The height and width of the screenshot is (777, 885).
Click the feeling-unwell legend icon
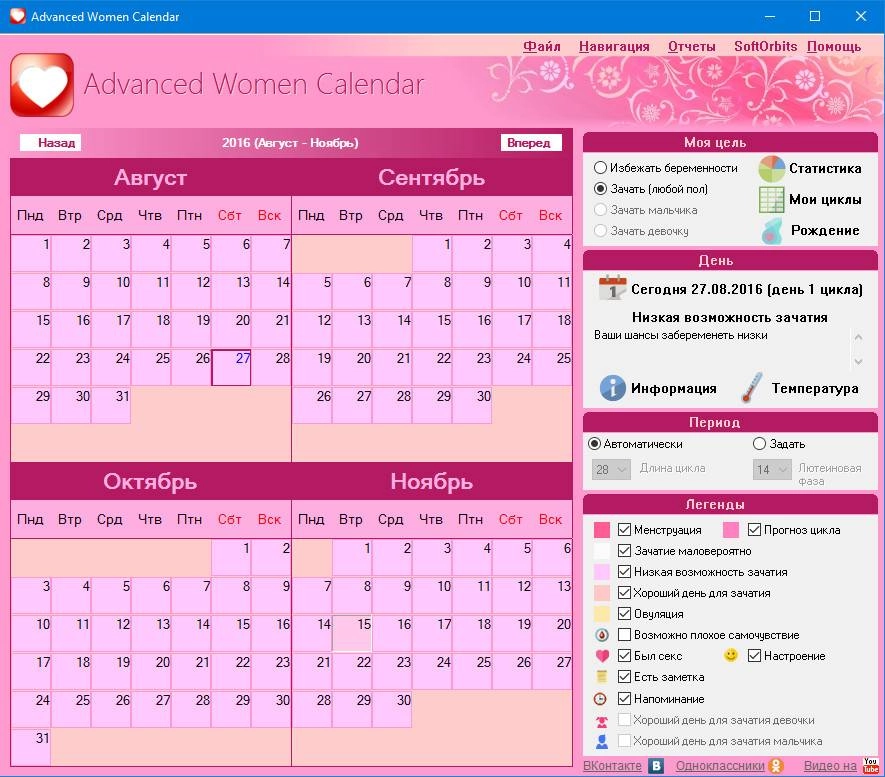602,635
